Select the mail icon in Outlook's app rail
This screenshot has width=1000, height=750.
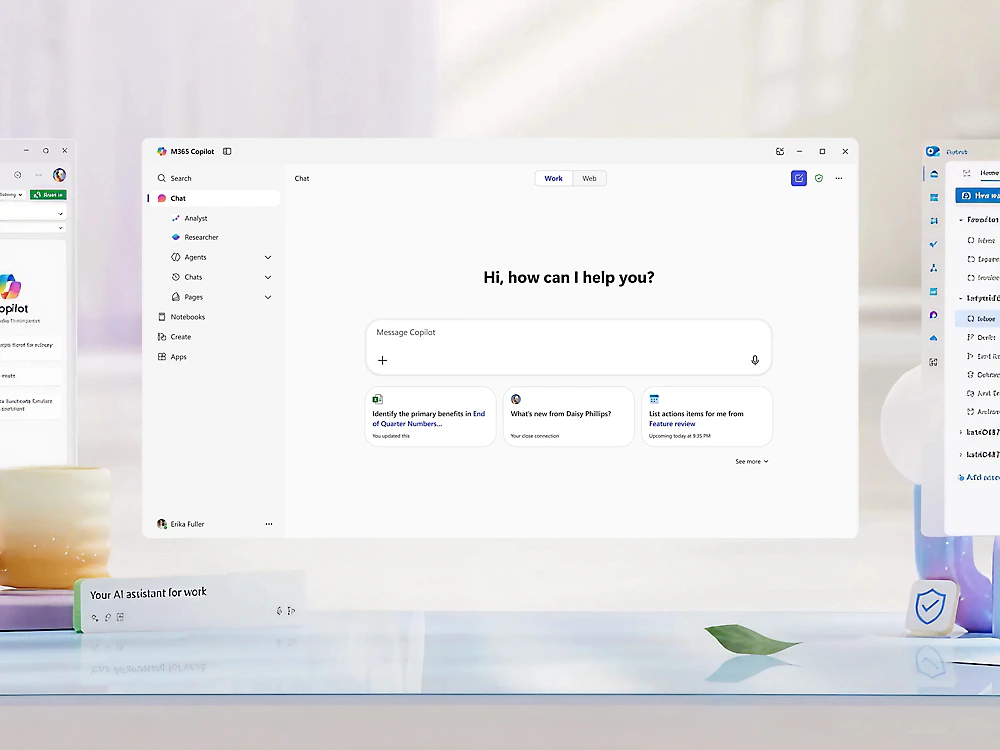point(934,174)
